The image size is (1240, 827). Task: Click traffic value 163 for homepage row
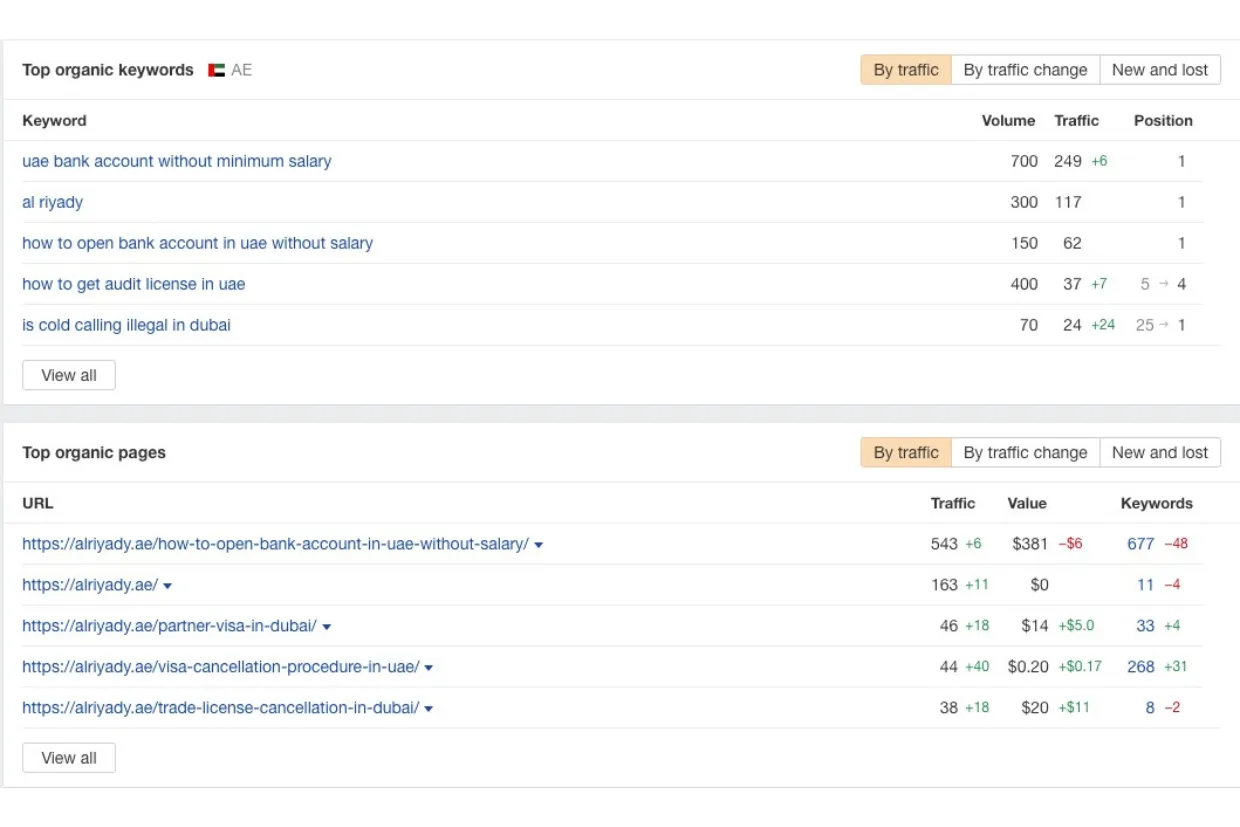[944, 585]
